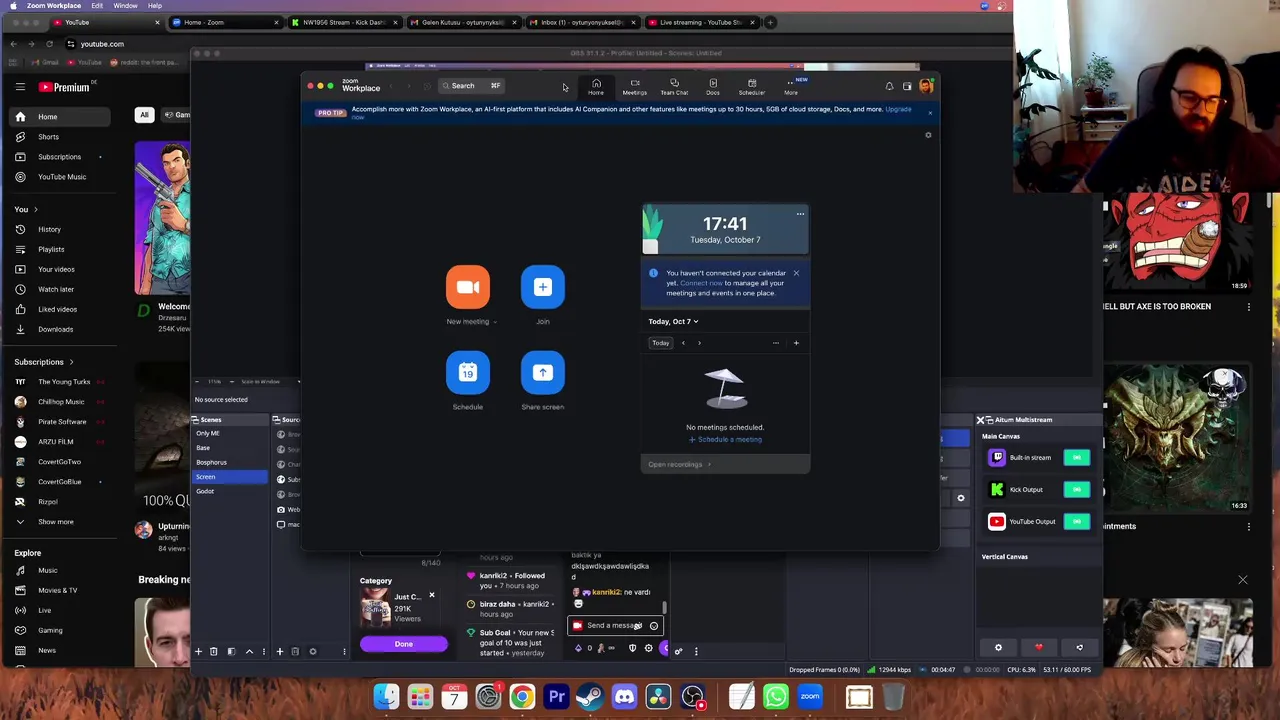Add a calendar event with plus icon
1280x720 pixels.
pyautogui.click(x=796, y=343)
